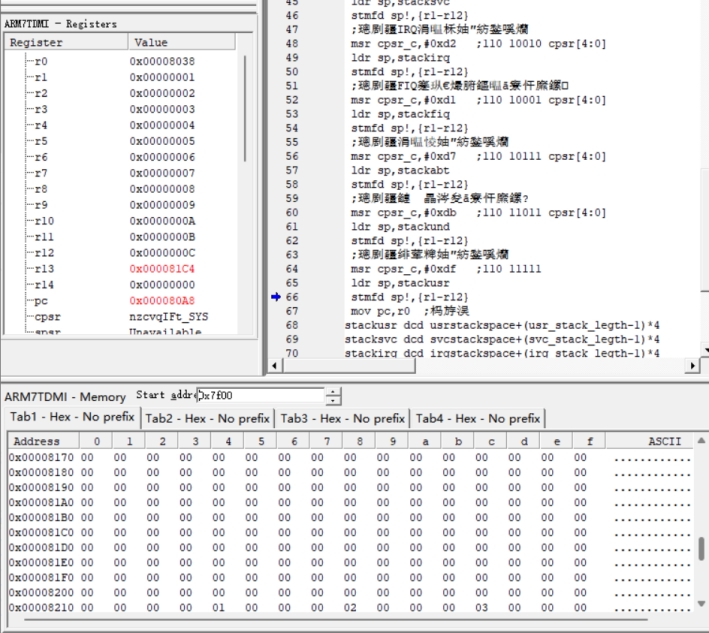Click code line 'ldr sp,stackusr'

[400, 283]
